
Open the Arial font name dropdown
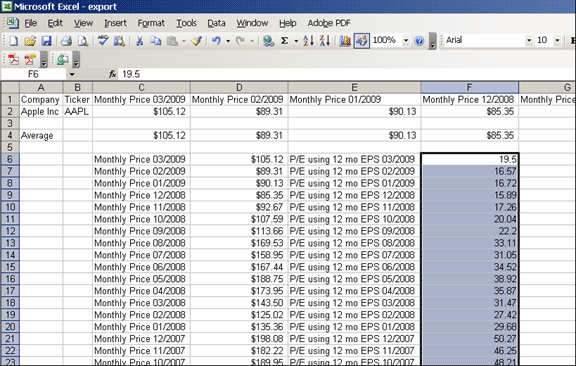(x=529, y=40)
